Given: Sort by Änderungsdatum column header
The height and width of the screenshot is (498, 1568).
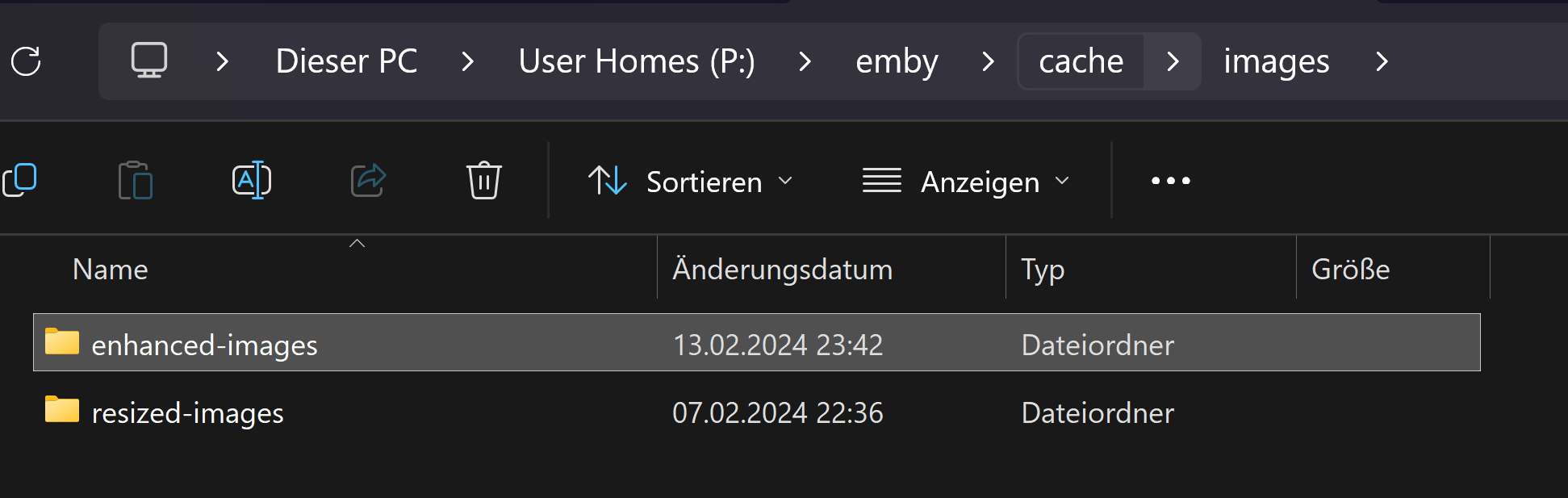Looking at the screenshot, I should pyautogui.click(x=782, y=270).
